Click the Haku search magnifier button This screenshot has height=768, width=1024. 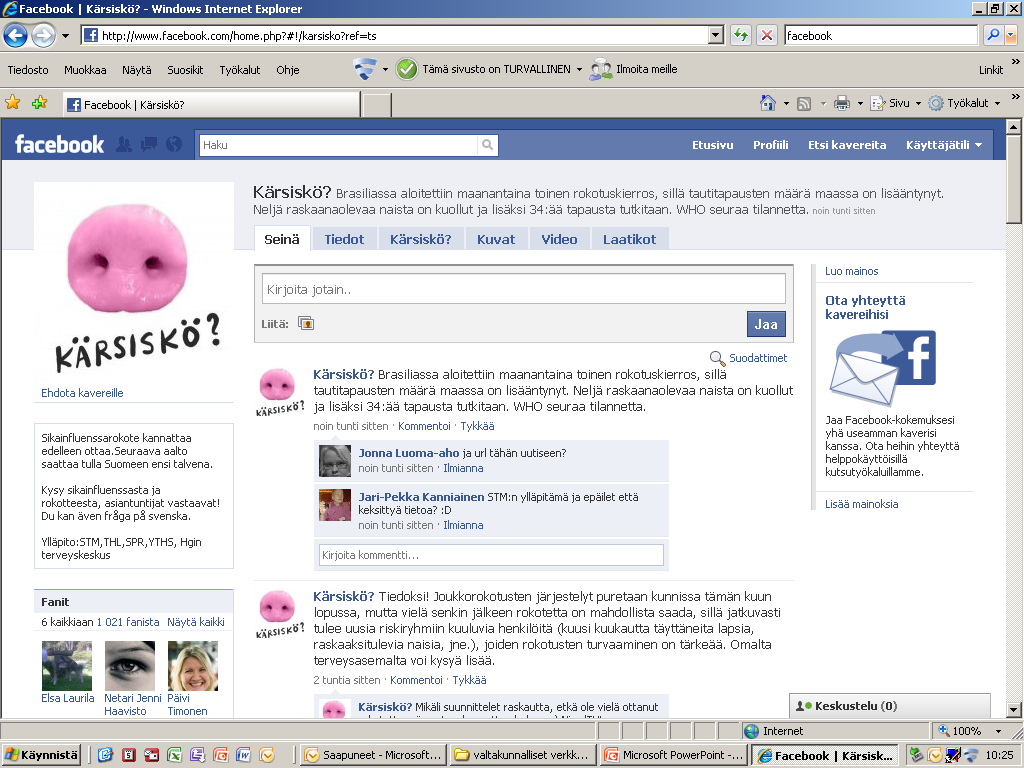pos(487,145)
